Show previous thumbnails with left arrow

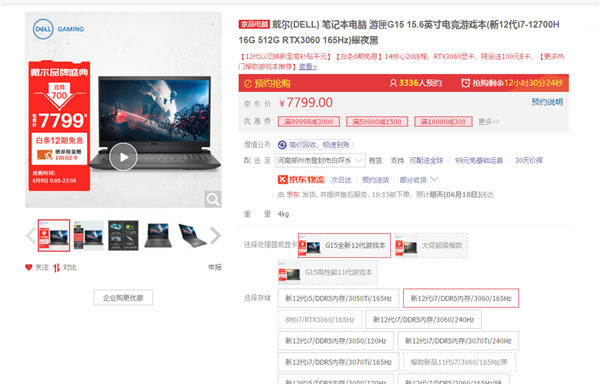[x=31, y=236]
